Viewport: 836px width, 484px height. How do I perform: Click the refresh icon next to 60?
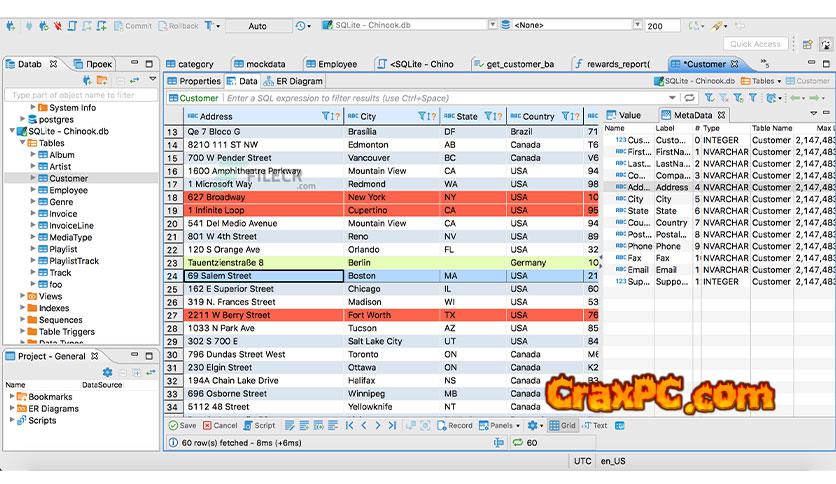[x=518, y=442]
